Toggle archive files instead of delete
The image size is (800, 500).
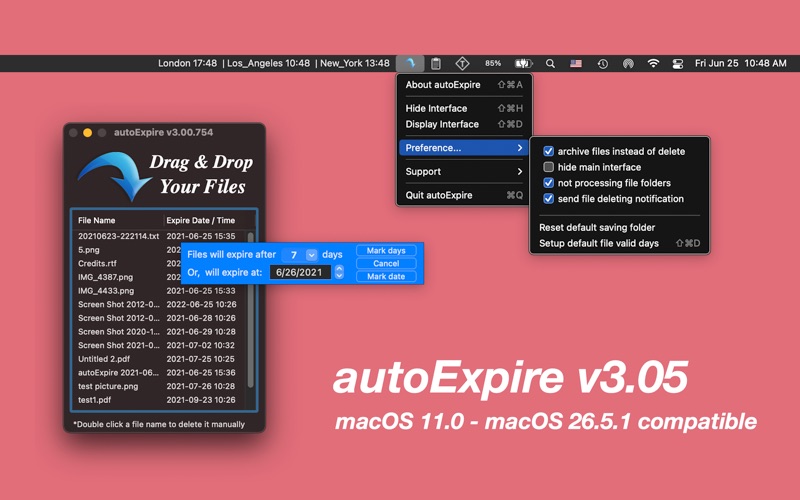[x=548, y=151]
